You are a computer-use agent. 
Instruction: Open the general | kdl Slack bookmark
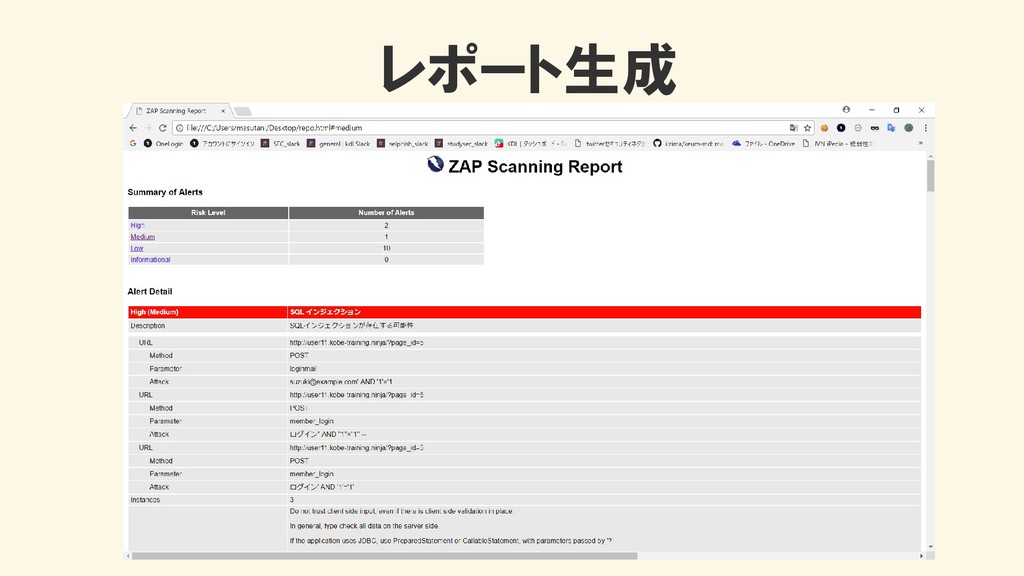[338, 143]
